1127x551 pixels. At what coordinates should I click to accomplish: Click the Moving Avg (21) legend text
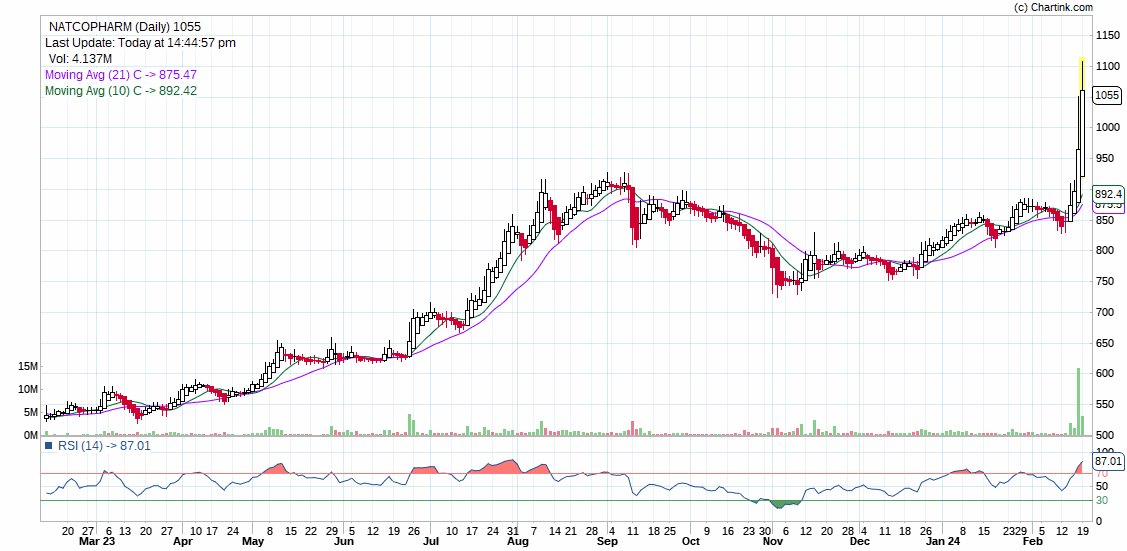[x=121, y=74]
